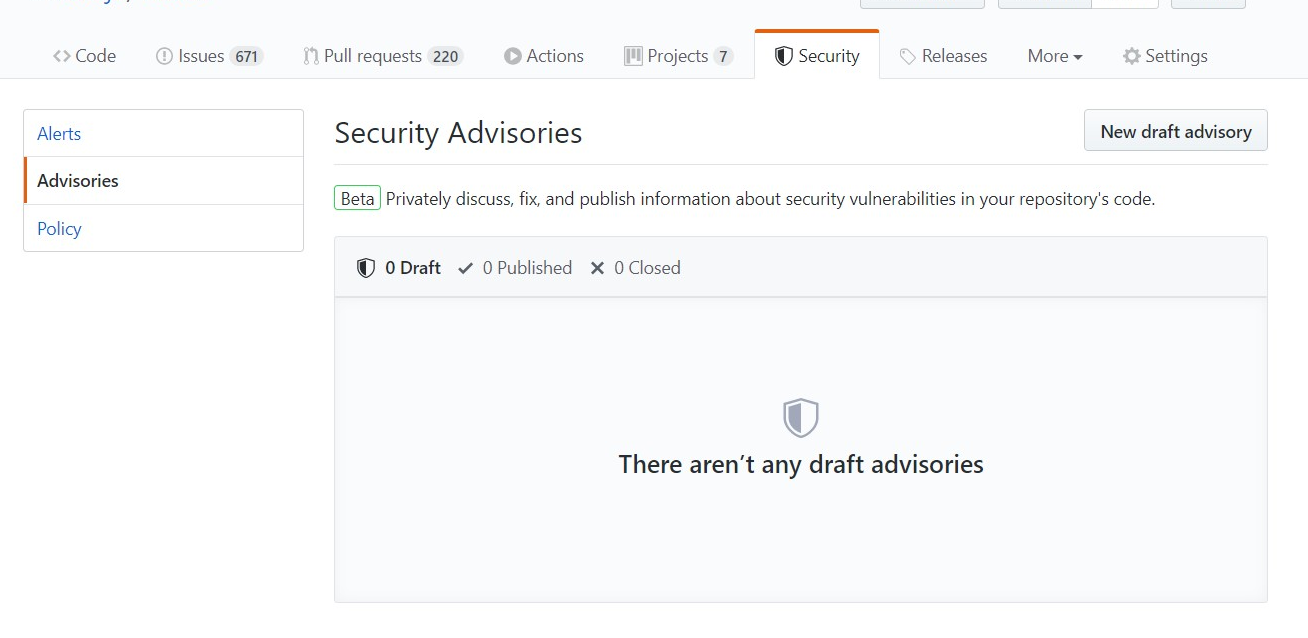Click the New draft advisory button
The height and width of the screenshot is (638, 1308).
point(1176,131)
